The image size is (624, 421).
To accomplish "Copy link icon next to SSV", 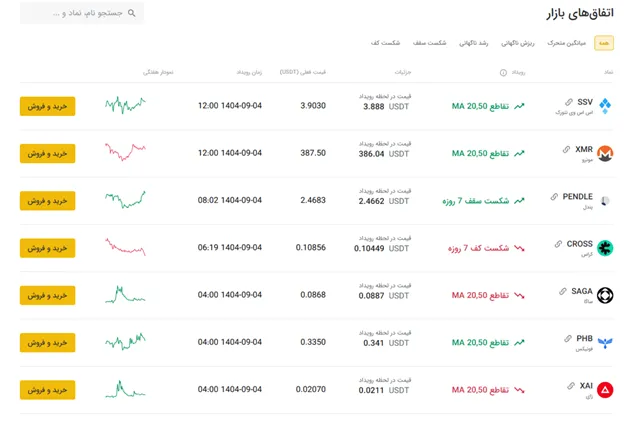I will tap(569, 102).
